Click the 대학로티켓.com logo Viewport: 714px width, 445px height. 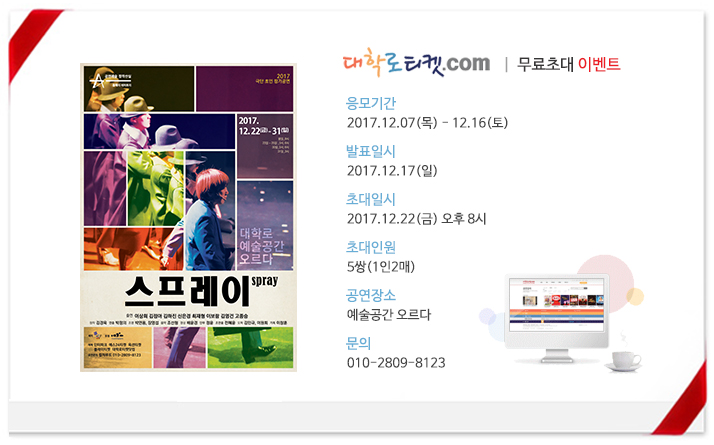(416, 62)
